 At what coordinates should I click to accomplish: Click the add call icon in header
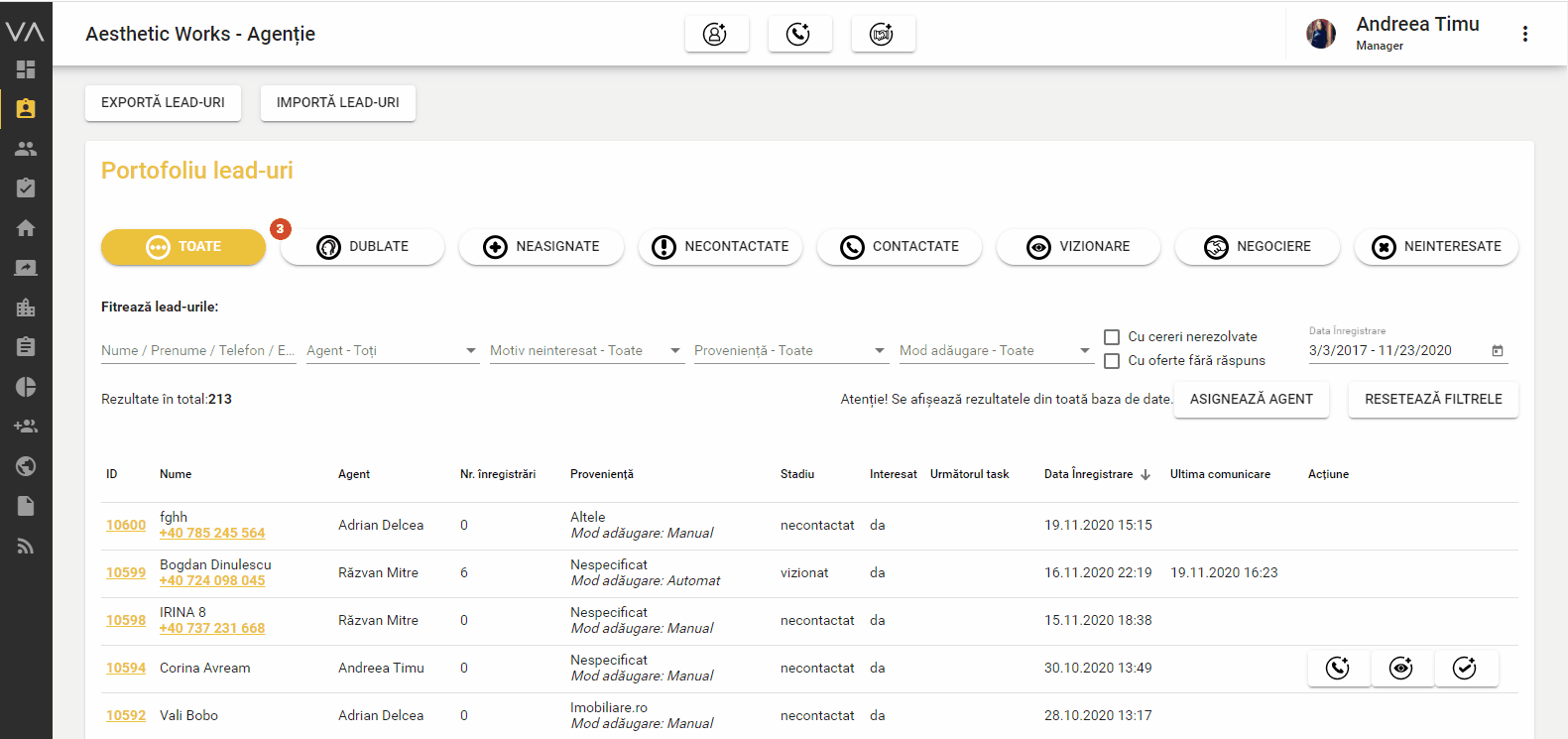point(798,34)
